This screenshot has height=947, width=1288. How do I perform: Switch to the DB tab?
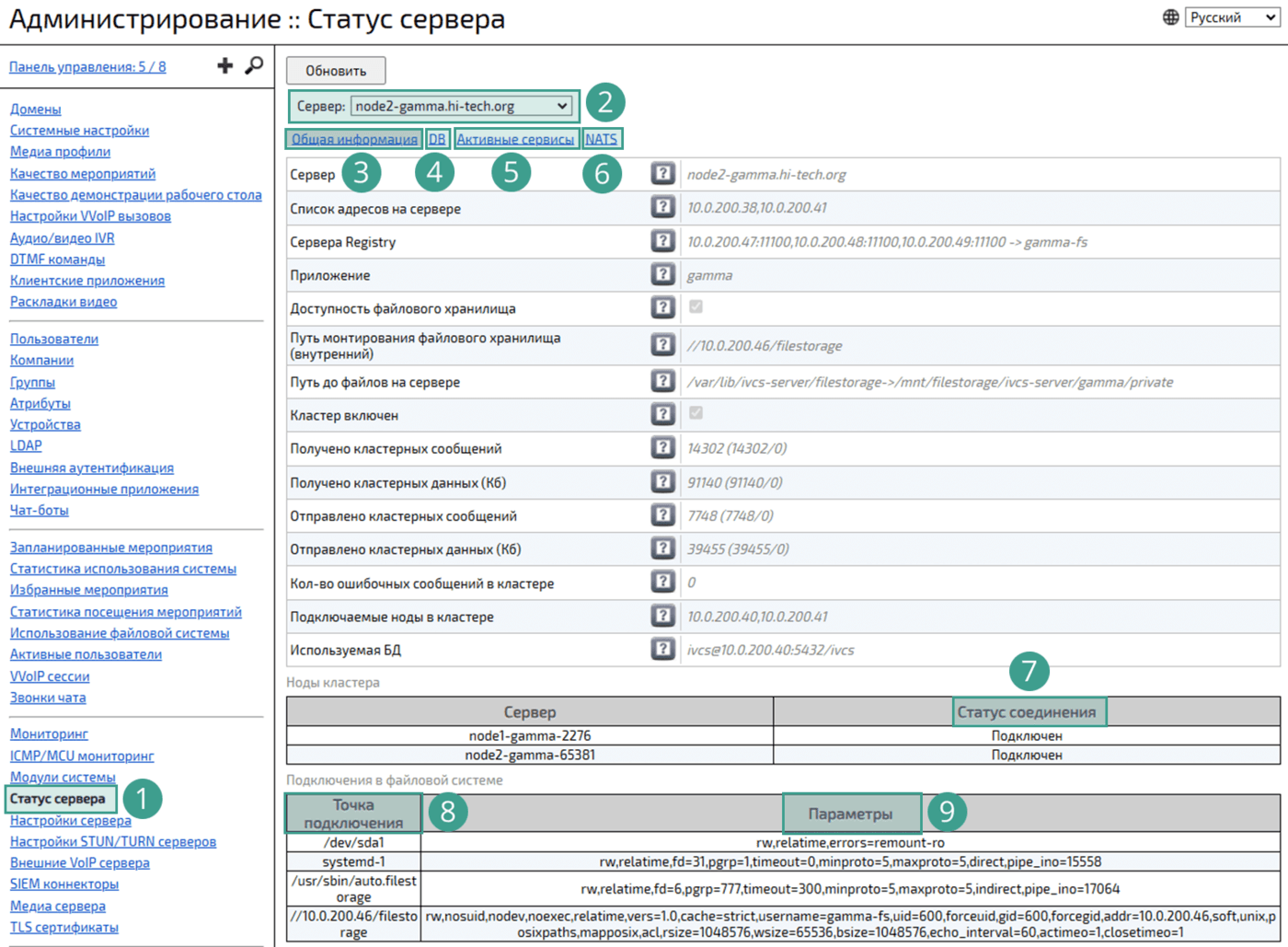coord(437,139)
